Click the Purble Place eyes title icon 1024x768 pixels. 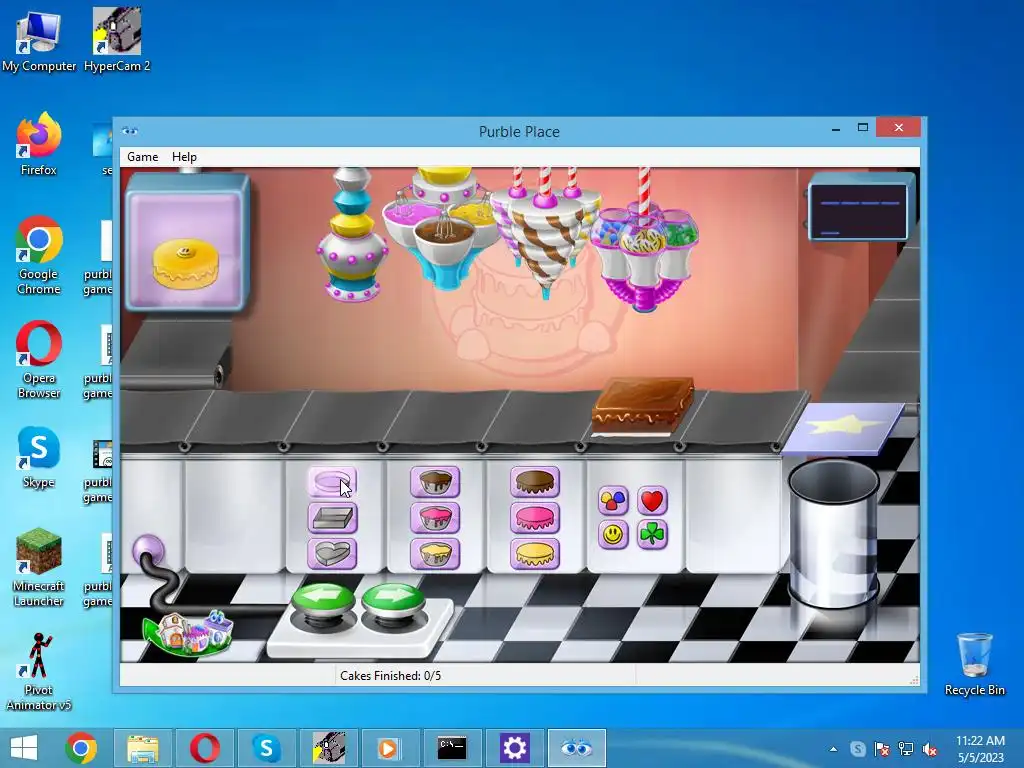pos(130,131)
